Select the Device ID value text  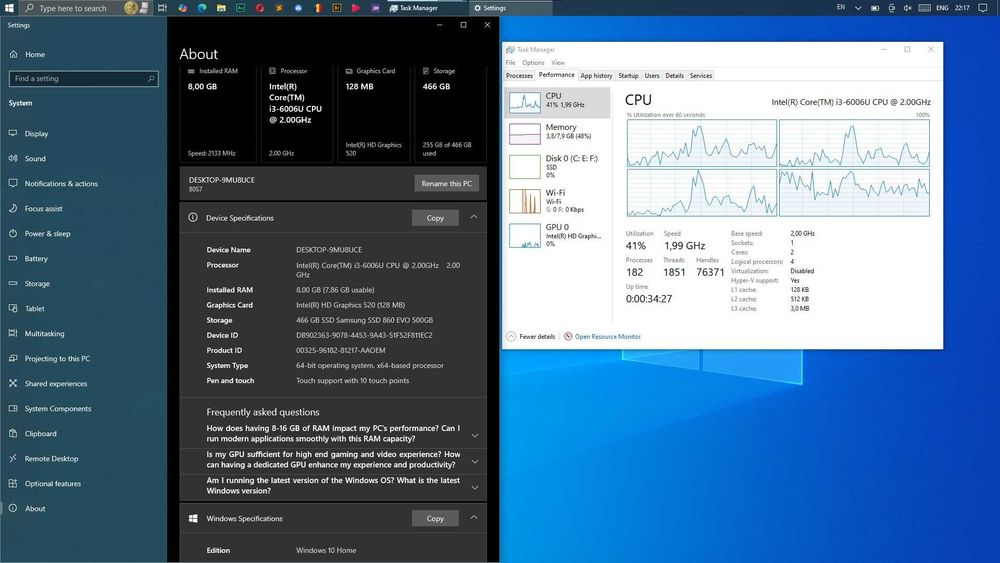click(364, 335)
